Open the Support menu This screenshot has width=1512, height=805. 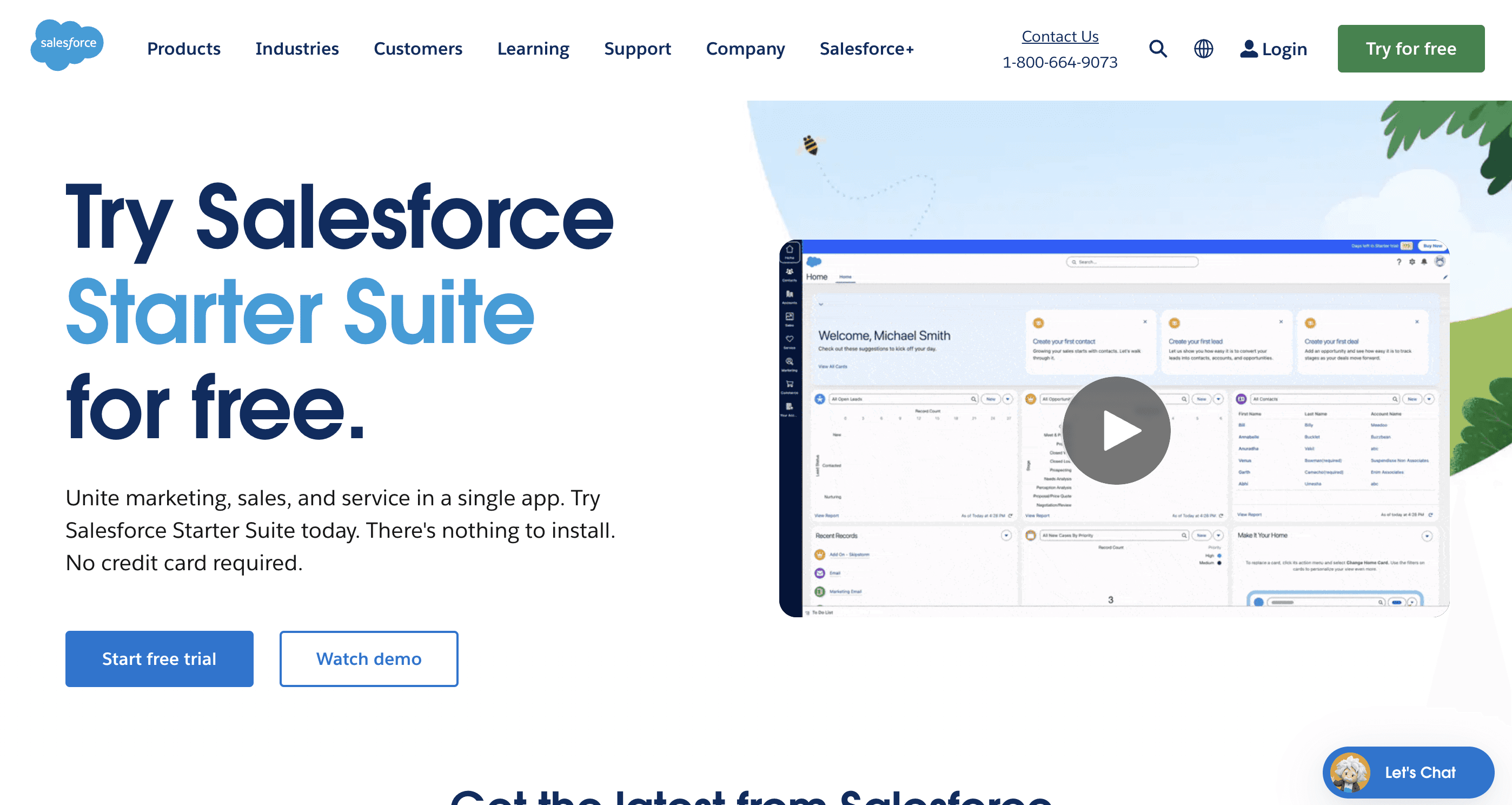tap(638, 49)
